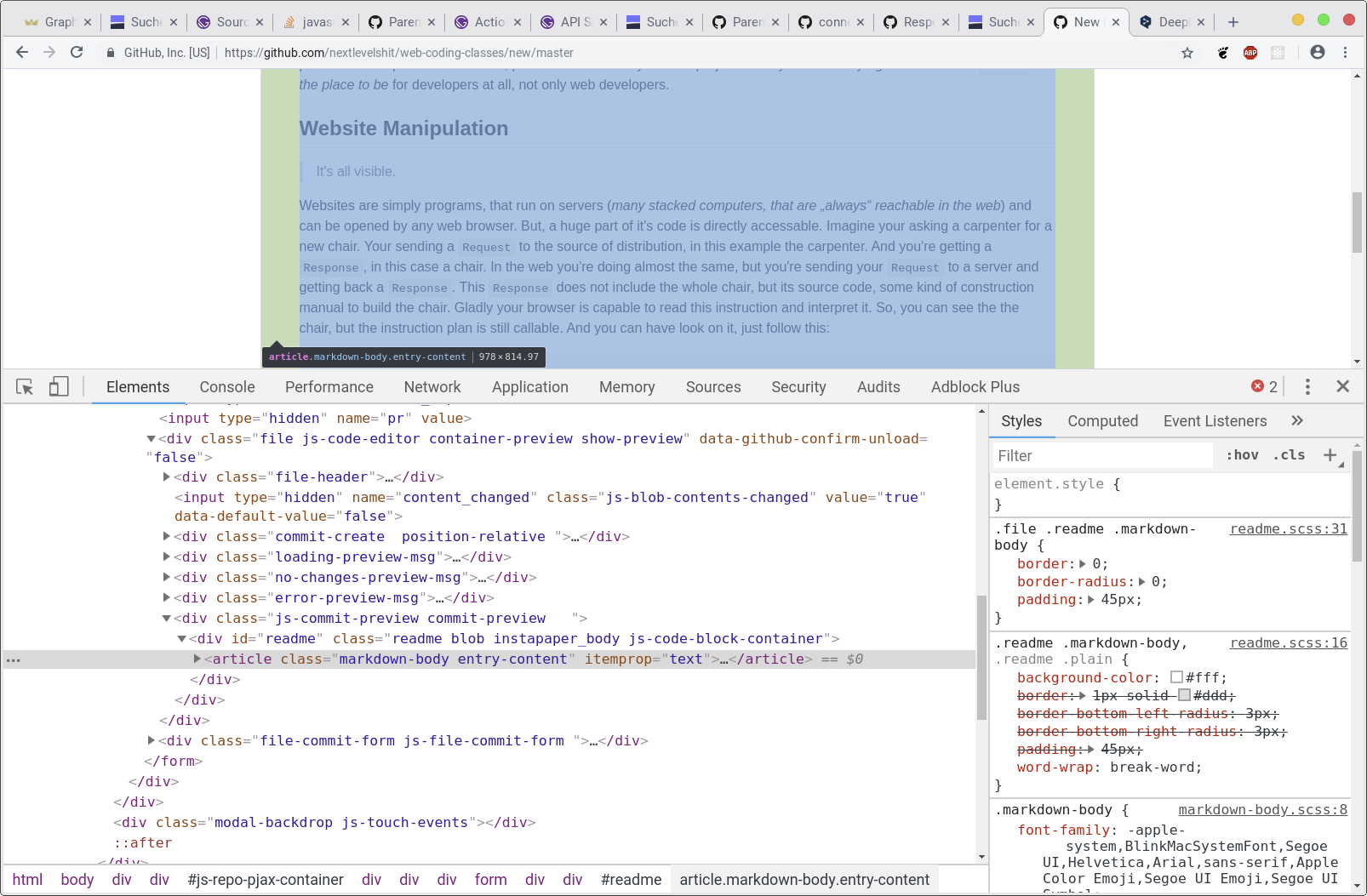Toggle the device toolbar icon

59,387
